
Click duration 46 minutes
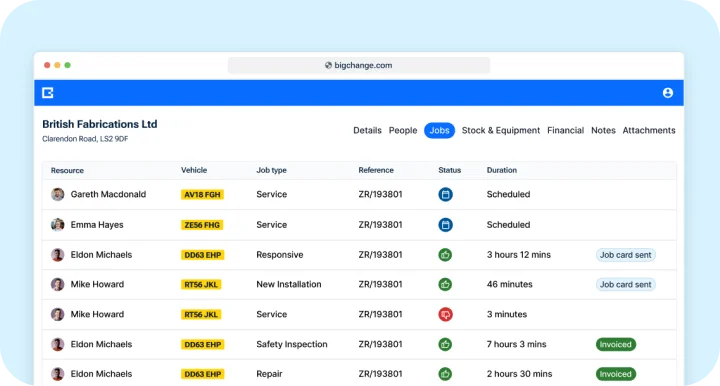(x=510, y=285)
